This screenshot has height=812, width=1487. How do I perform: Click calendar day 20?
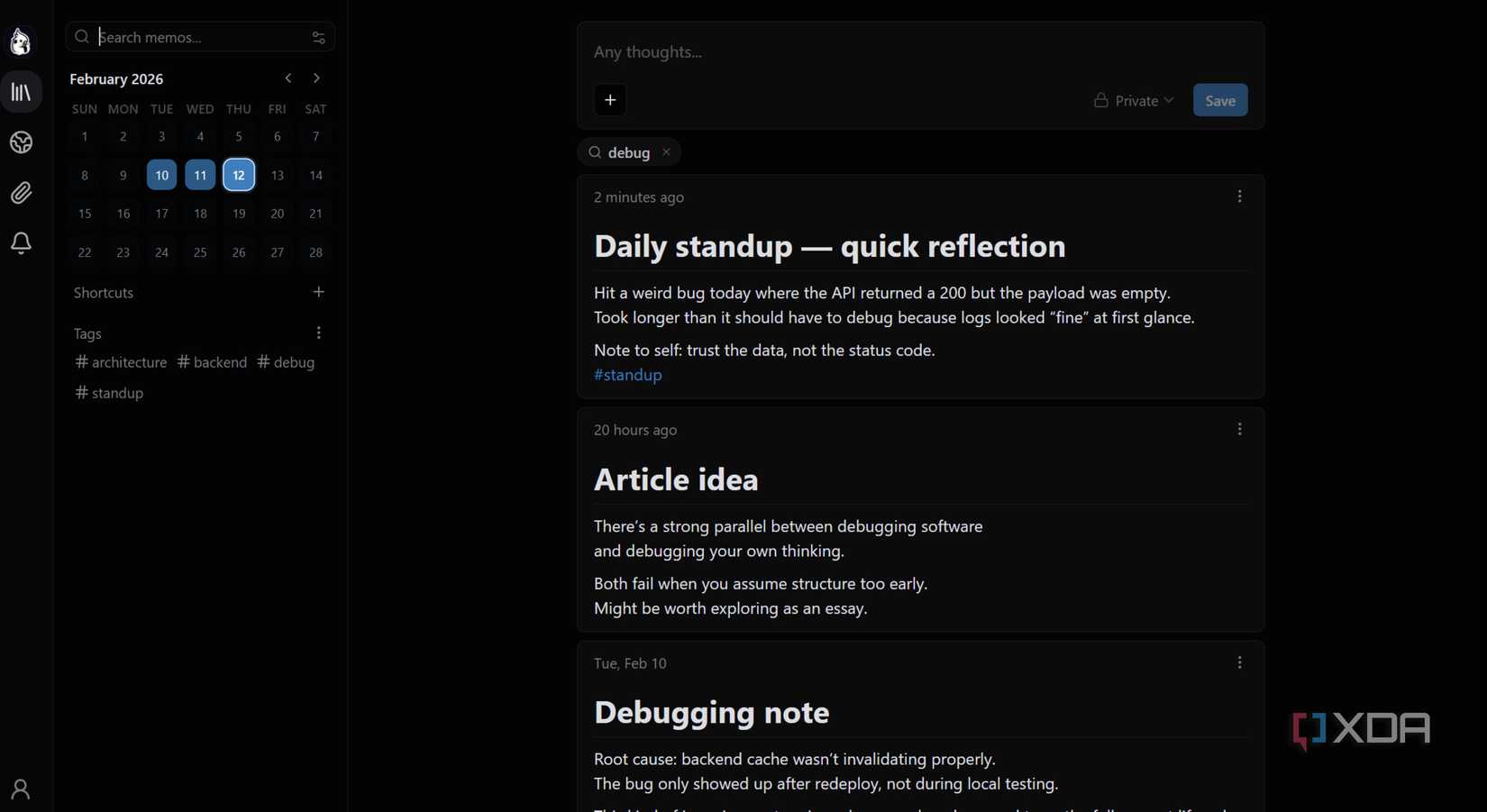point(277,214)
